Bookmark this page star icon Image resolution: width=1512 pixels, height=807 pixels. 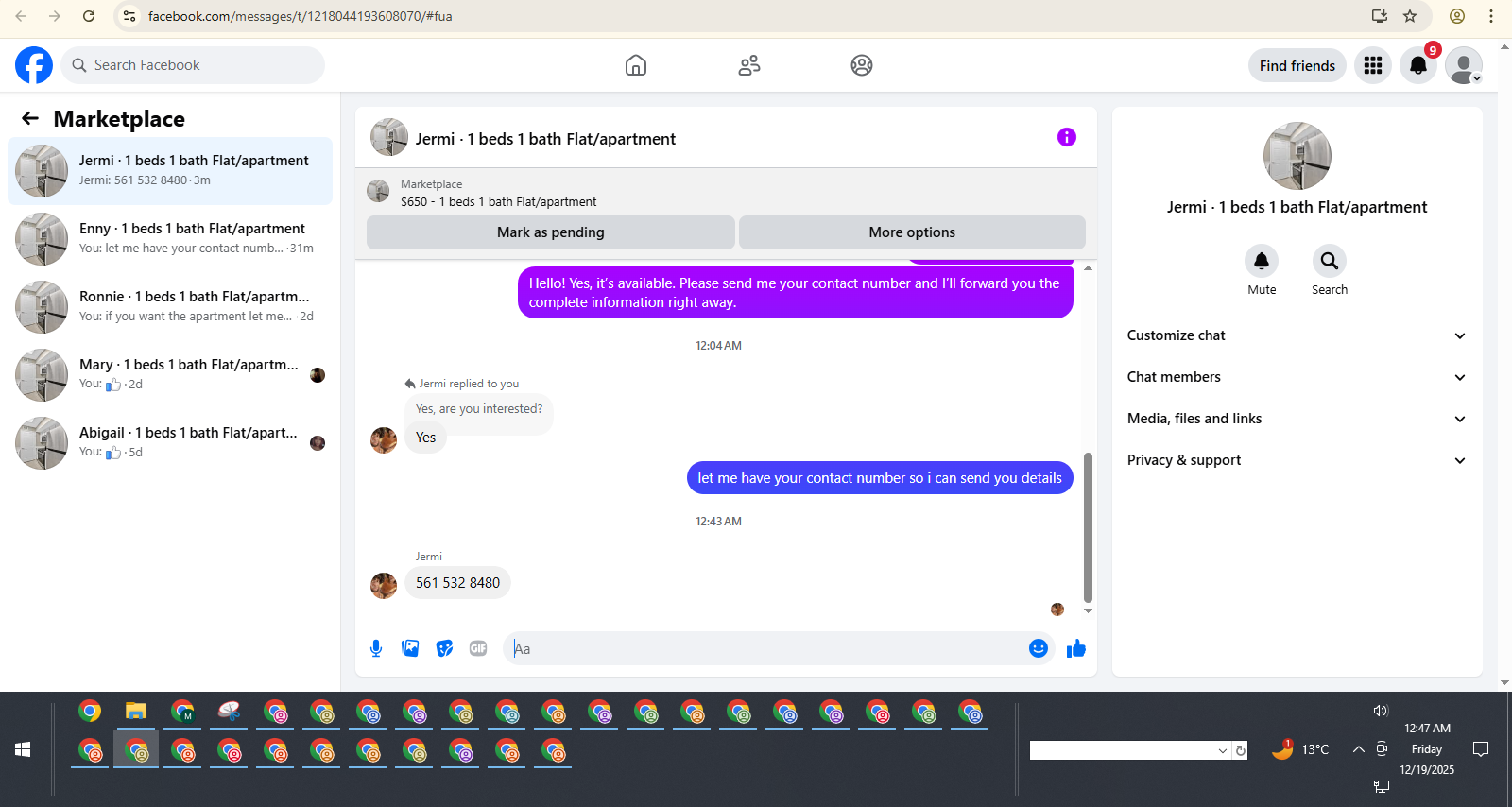click(x=1410, y=16)
